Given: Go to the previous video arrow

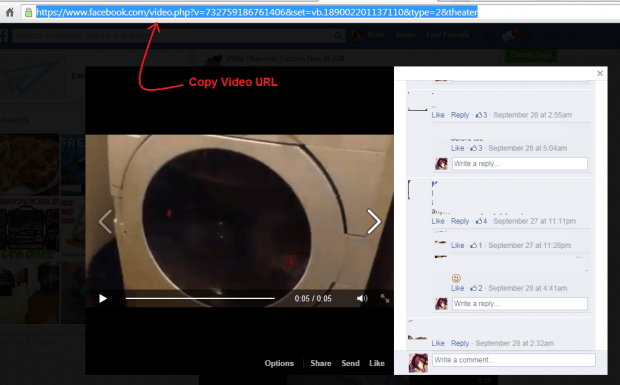Looking at the screenshot, I should tap(105, 221).
